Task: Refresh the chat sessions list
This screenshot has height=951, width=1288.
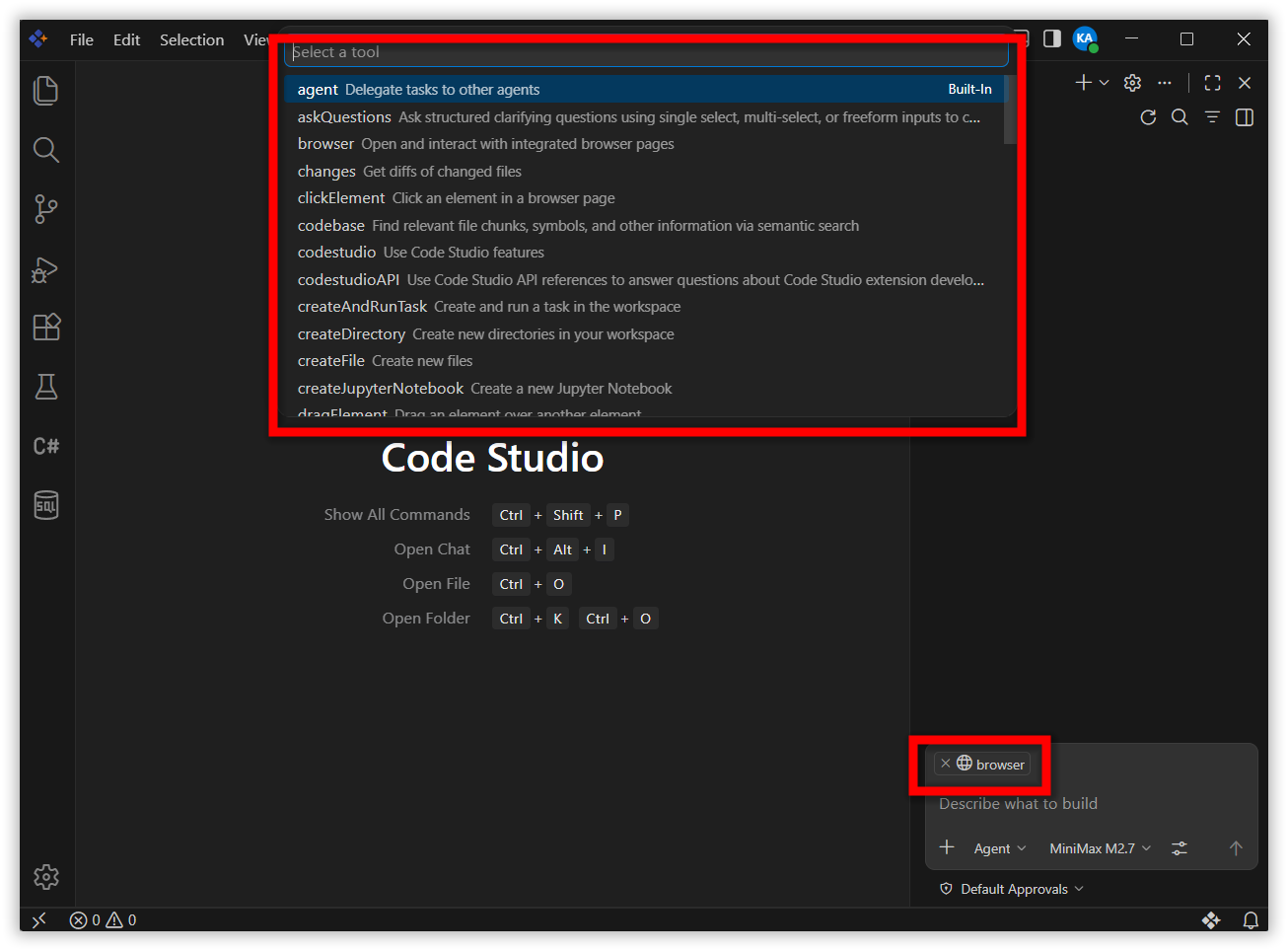Action: point(1148,117)
